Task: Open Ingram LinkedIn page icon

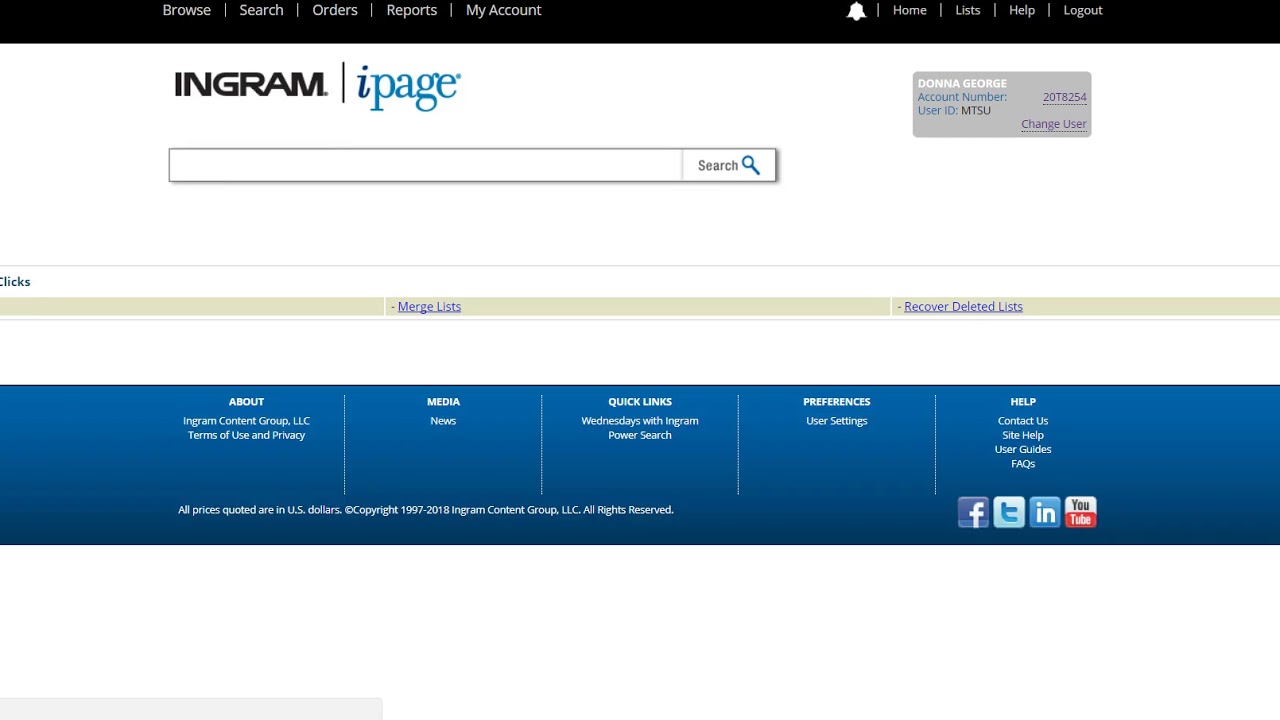Action: (x=1045, y=512)
